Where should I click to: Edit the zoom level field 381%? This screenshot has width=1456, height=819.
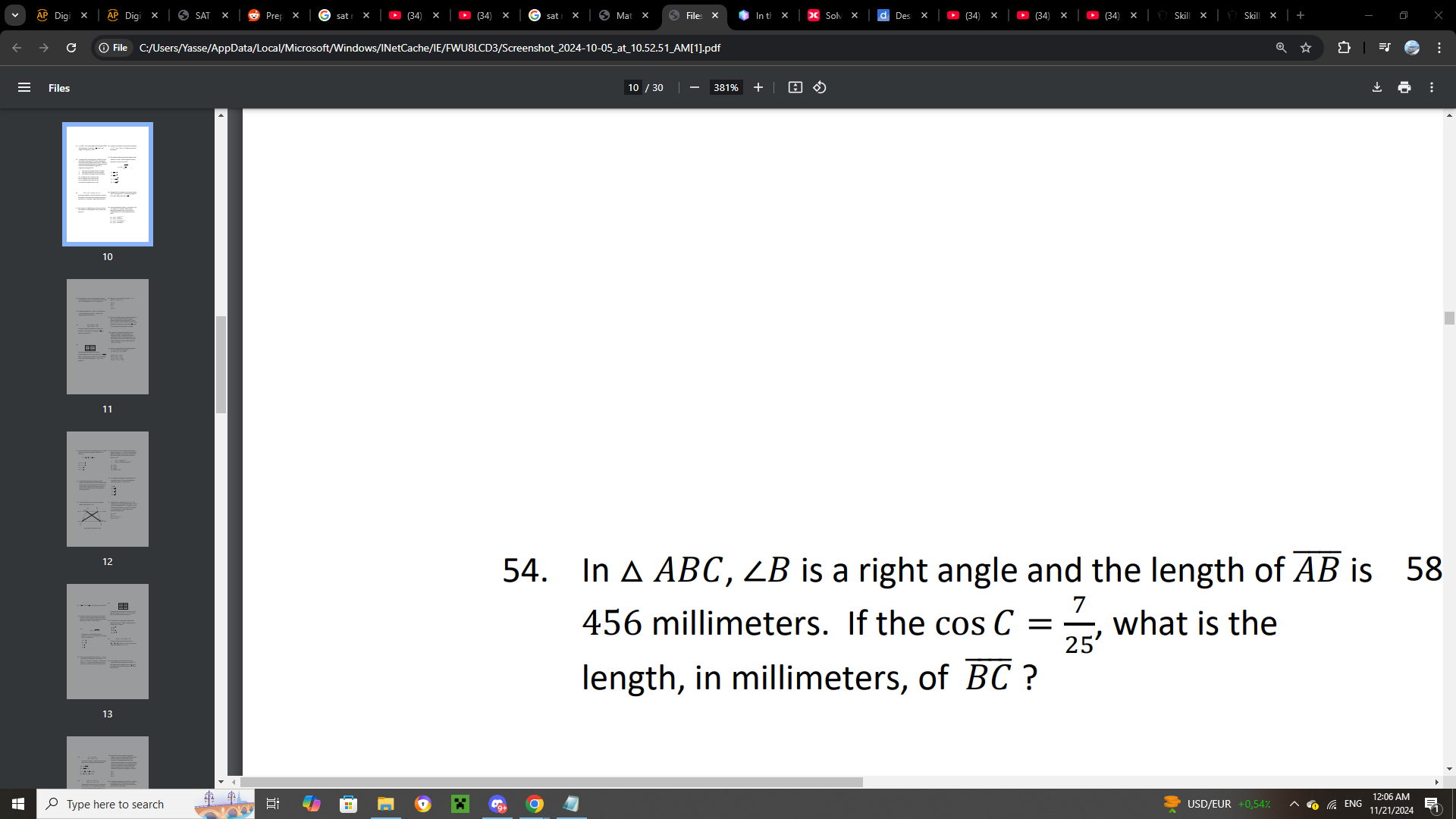point(726,88)
